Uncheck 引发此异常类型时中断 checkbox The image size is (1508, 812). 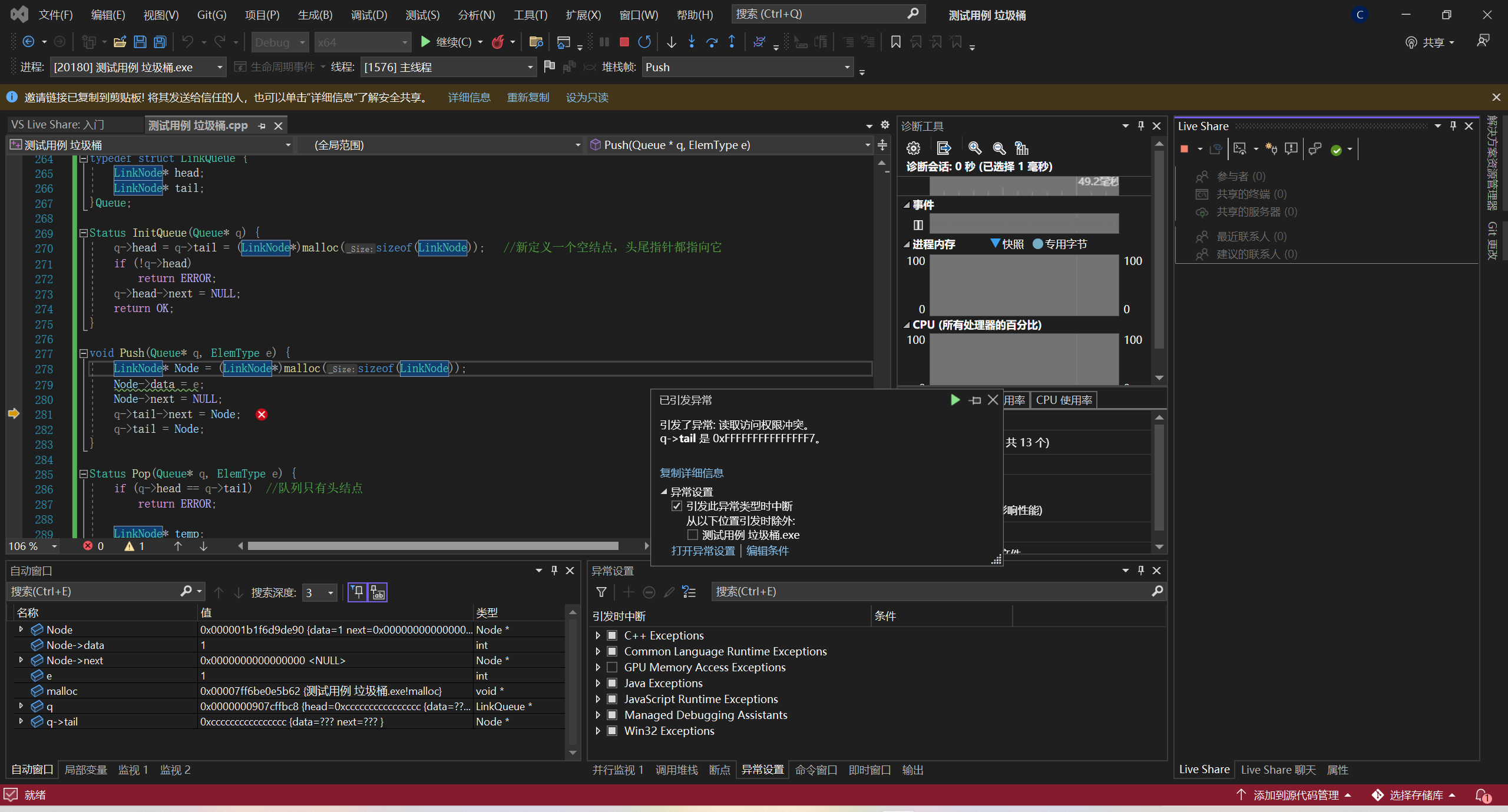click(x=676, y=506)
